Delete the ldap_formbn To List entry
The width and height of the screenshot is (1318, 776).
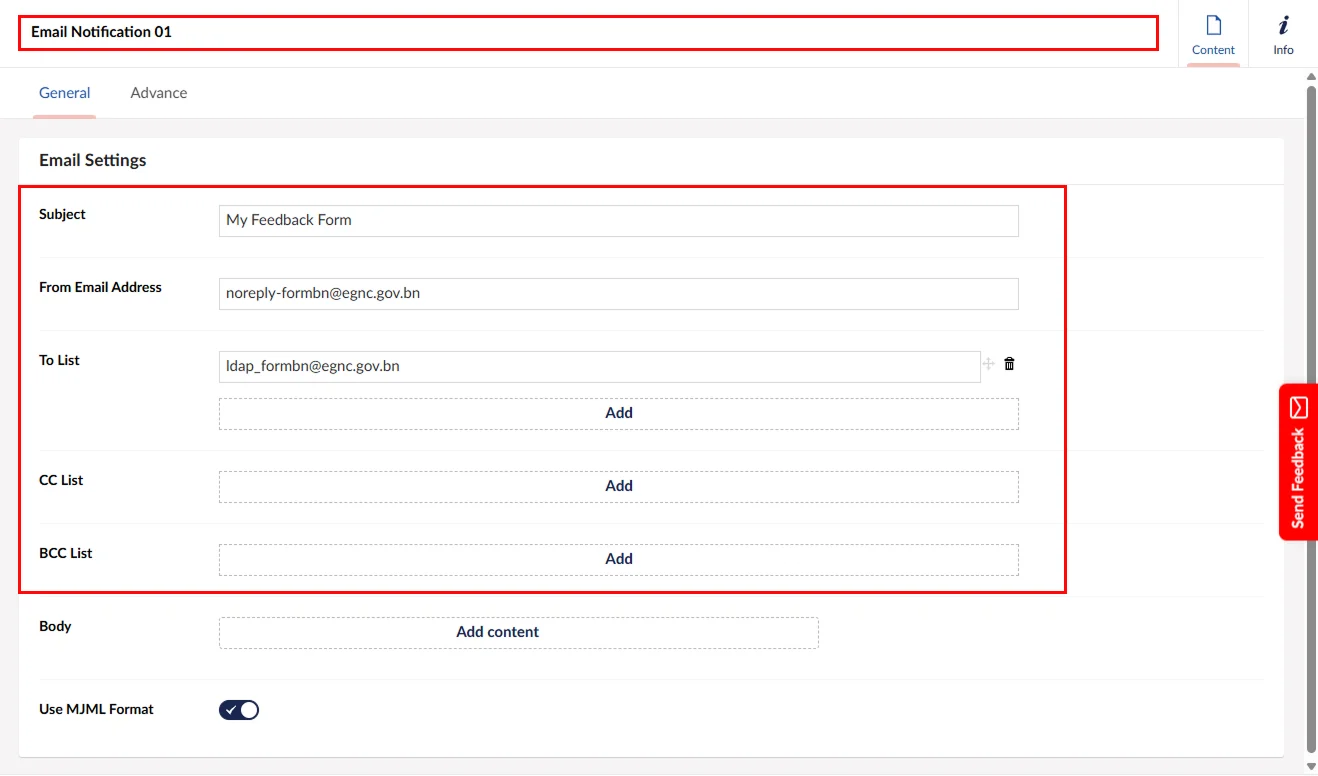[1009, 365]
